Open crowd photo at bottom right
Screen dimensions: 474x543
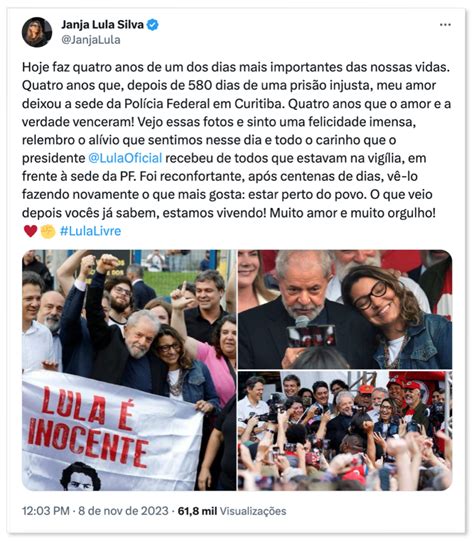(345, 430)
